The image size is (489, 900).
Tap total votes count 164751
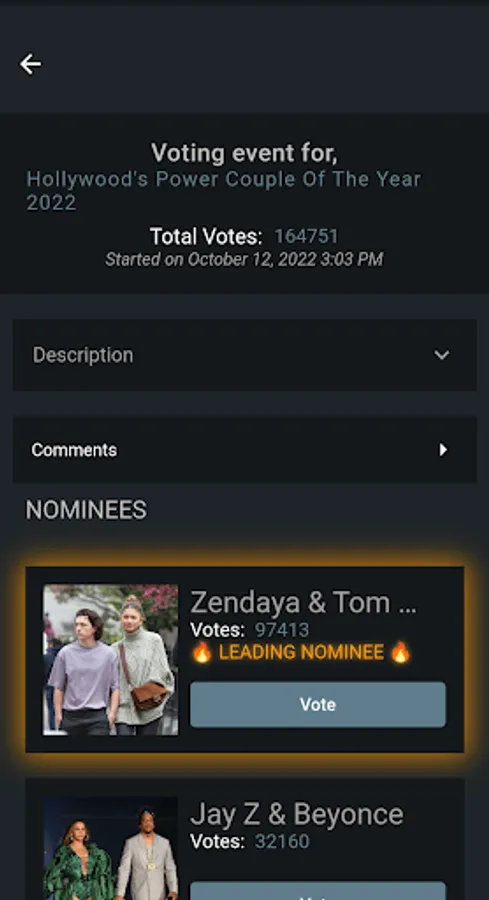[306, 236]
